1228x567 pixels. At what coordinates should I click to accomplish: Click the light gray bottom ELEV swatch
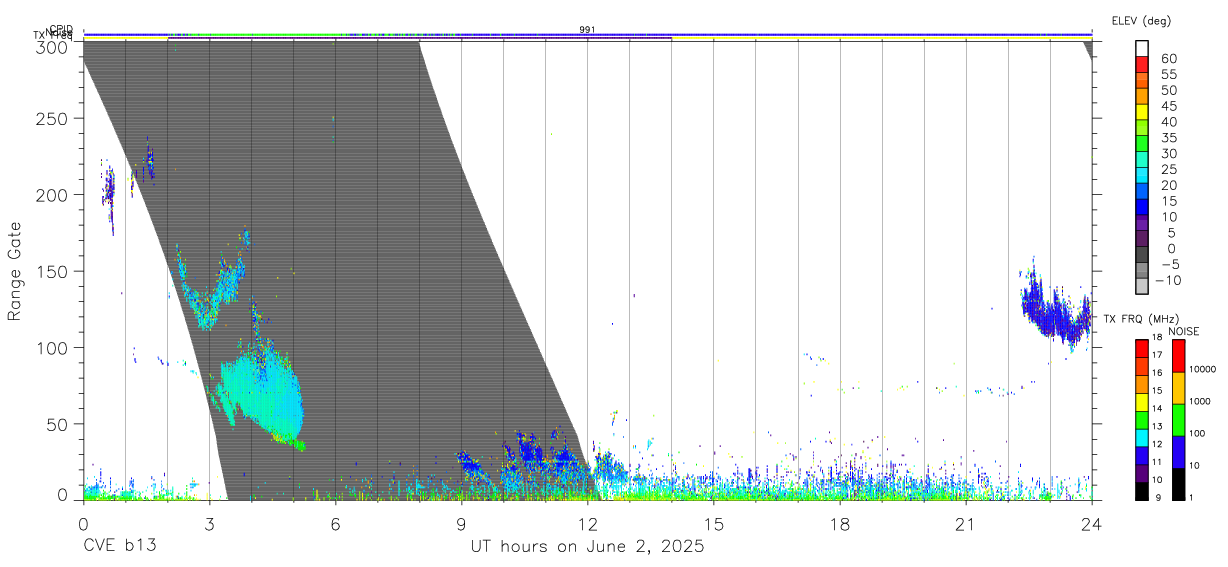(x=1143, y=287)
